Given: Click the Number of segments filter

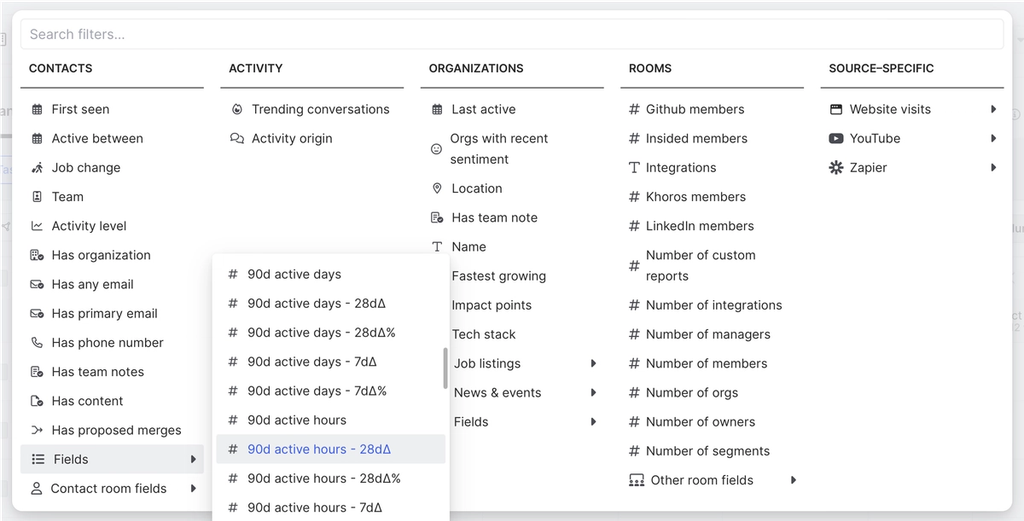Looking at the screenshot, I should point(707,451).
